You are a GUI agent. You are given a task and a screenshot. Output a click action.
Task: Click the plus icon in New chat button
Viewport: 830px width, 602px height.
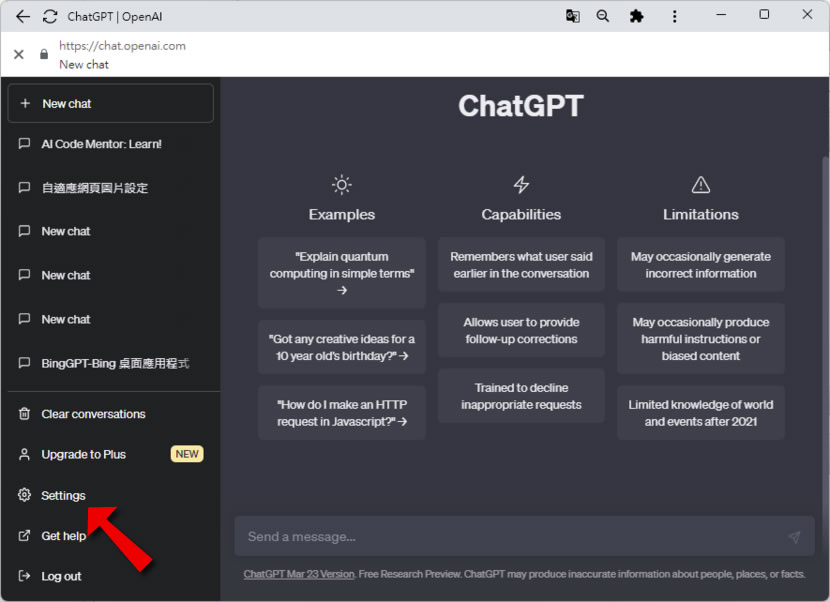pos(25,103)
